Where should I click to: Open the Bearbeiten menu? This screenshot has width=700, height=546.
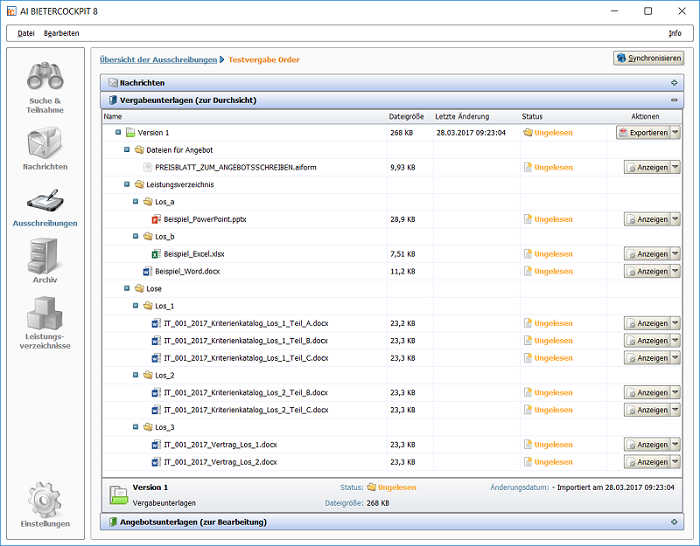tap(61, 33)
